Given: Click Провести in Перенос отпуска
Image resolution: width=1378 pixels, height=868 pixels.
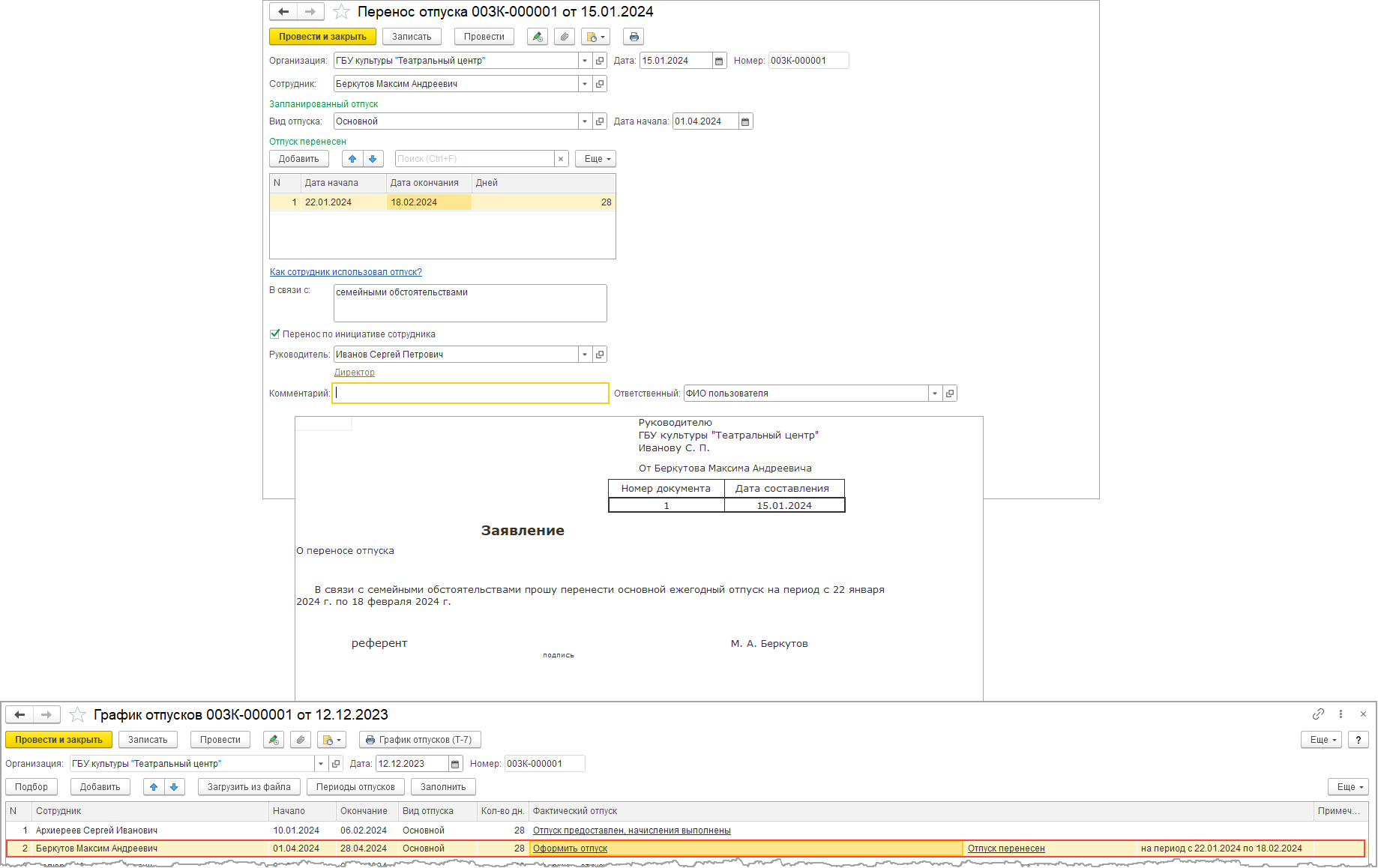Looking at the screenshot, I should tap(484, 37).
